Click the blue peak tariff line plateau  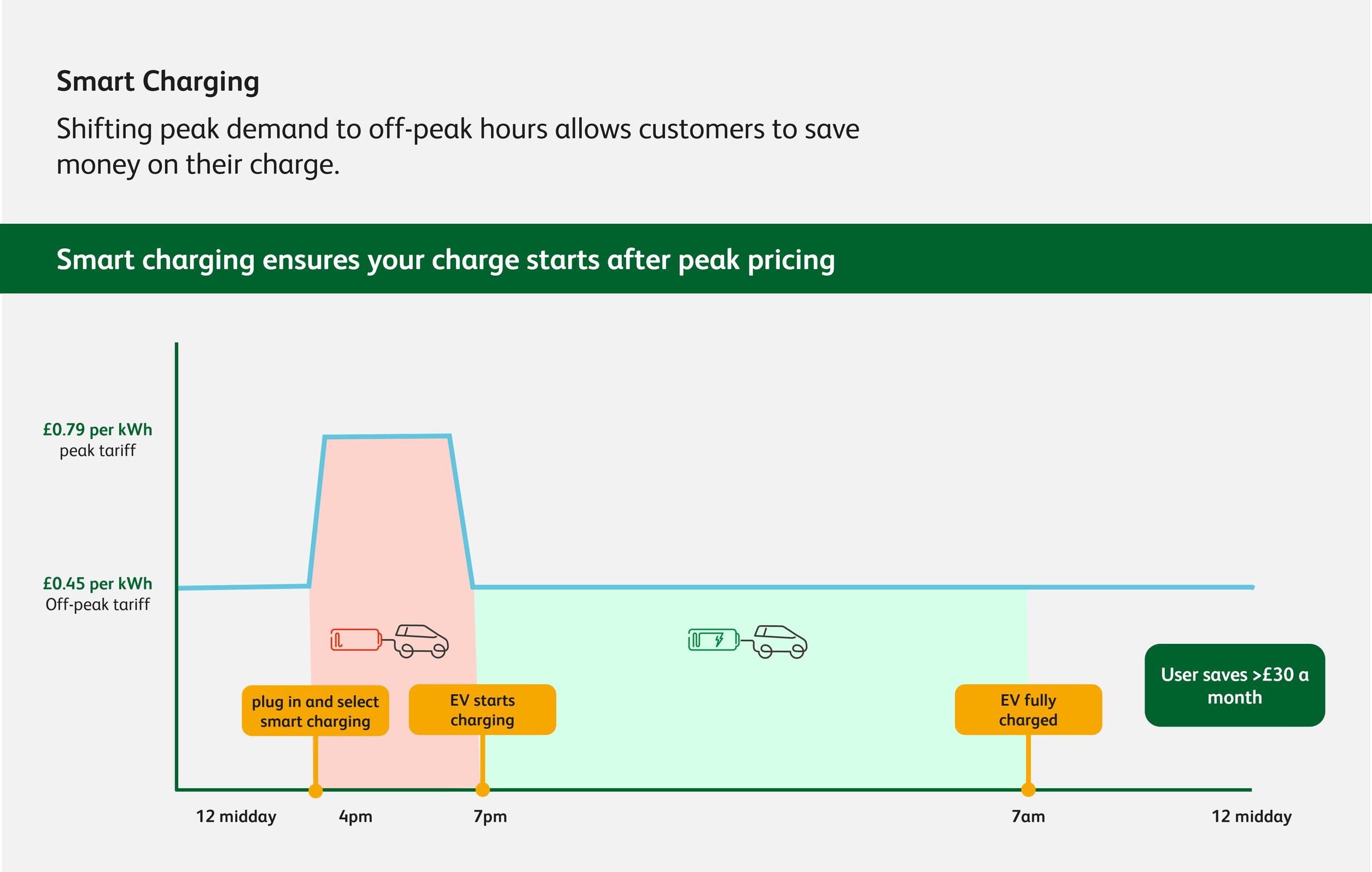coord(388,437)
